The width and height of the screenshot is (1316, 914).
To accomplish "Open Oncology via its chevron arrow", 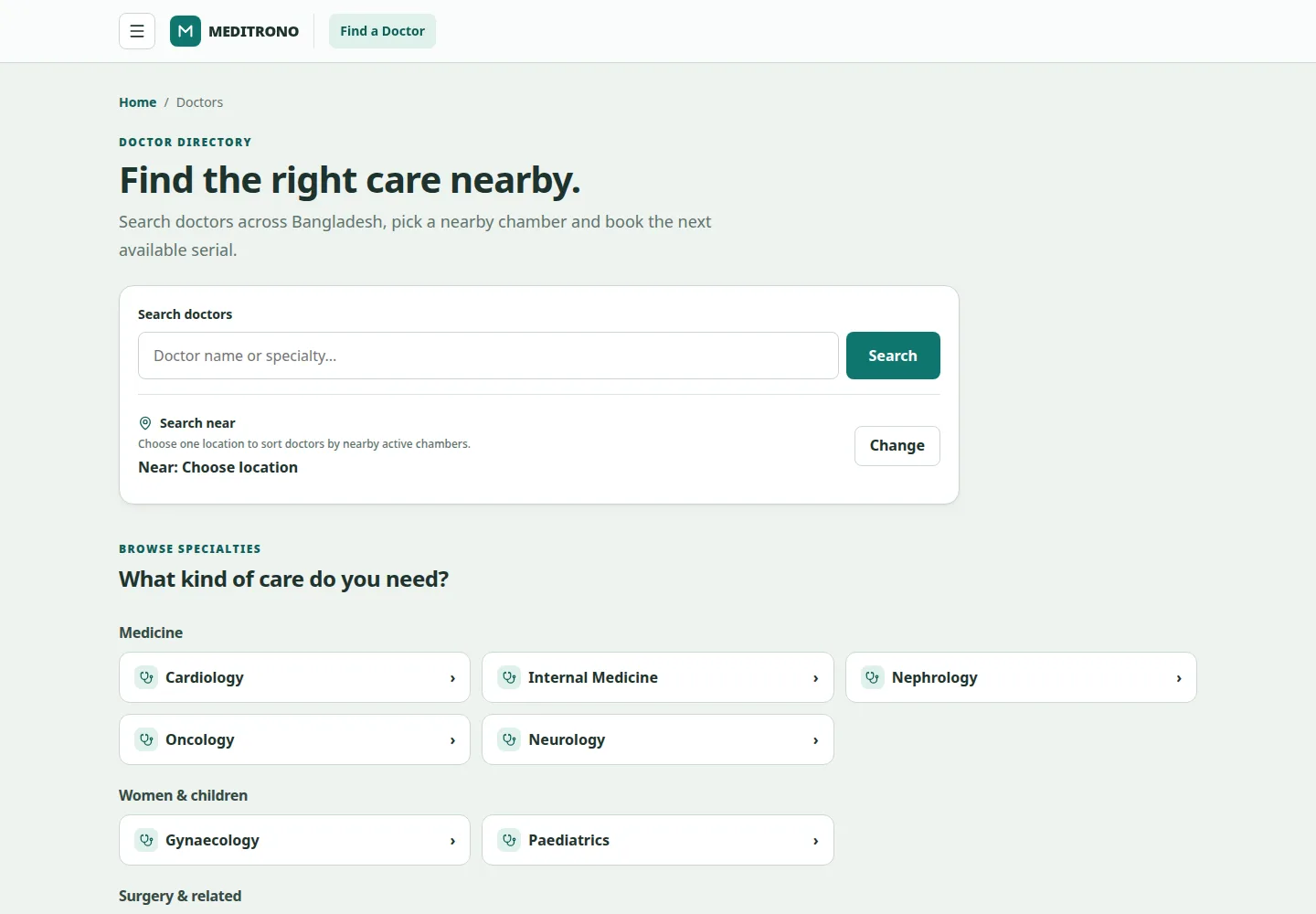I will [452, 740].
